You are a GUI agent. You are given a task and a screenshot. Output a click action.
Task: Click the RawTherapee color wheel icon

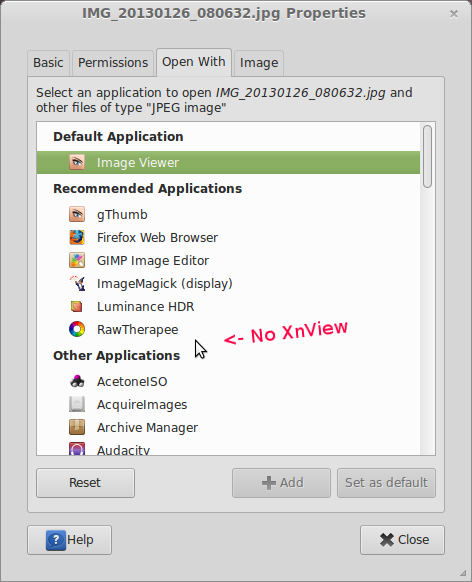(x=77, y=329)
